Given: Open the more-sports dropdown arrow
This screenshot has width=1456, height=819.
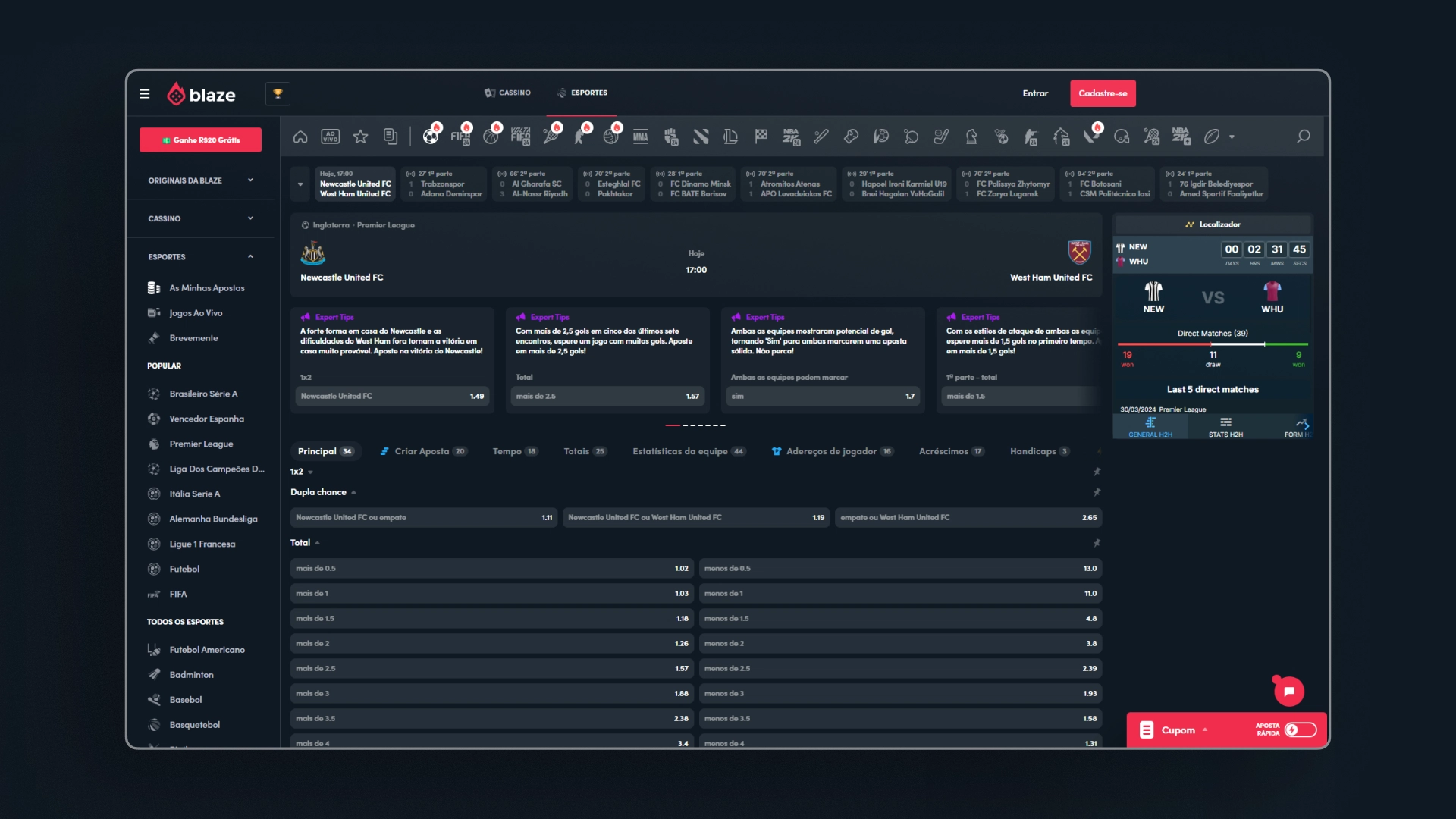Looking at the screenshot, I should pos(1232,137).
